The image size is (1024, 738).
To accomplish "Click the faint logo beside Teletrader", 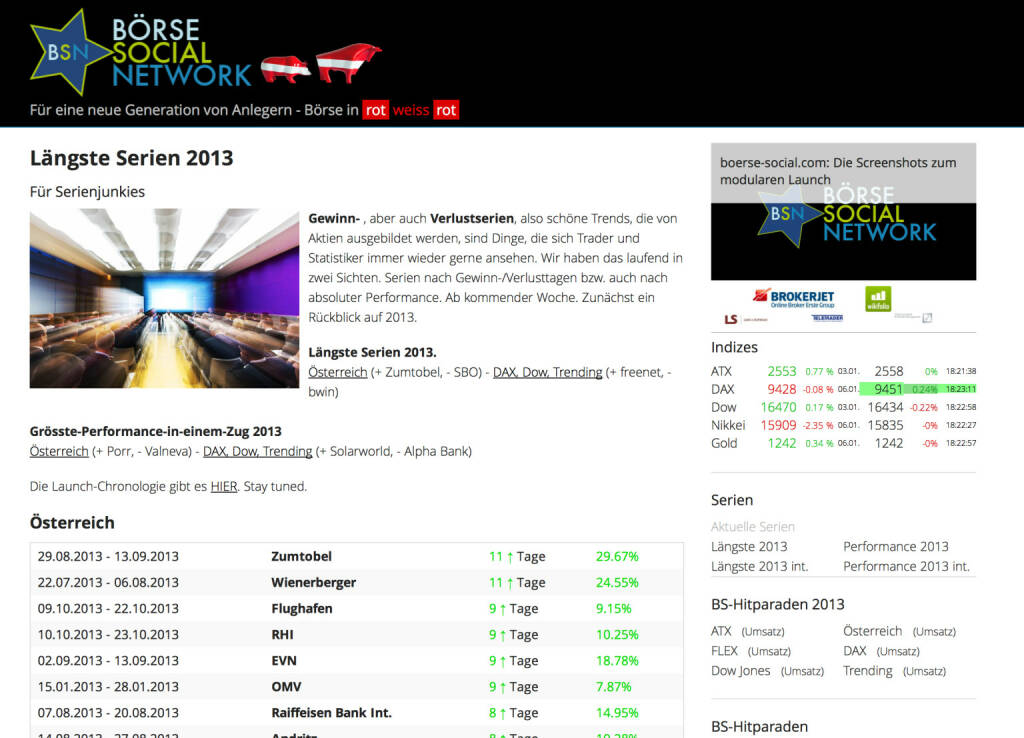I will [912, 318].
